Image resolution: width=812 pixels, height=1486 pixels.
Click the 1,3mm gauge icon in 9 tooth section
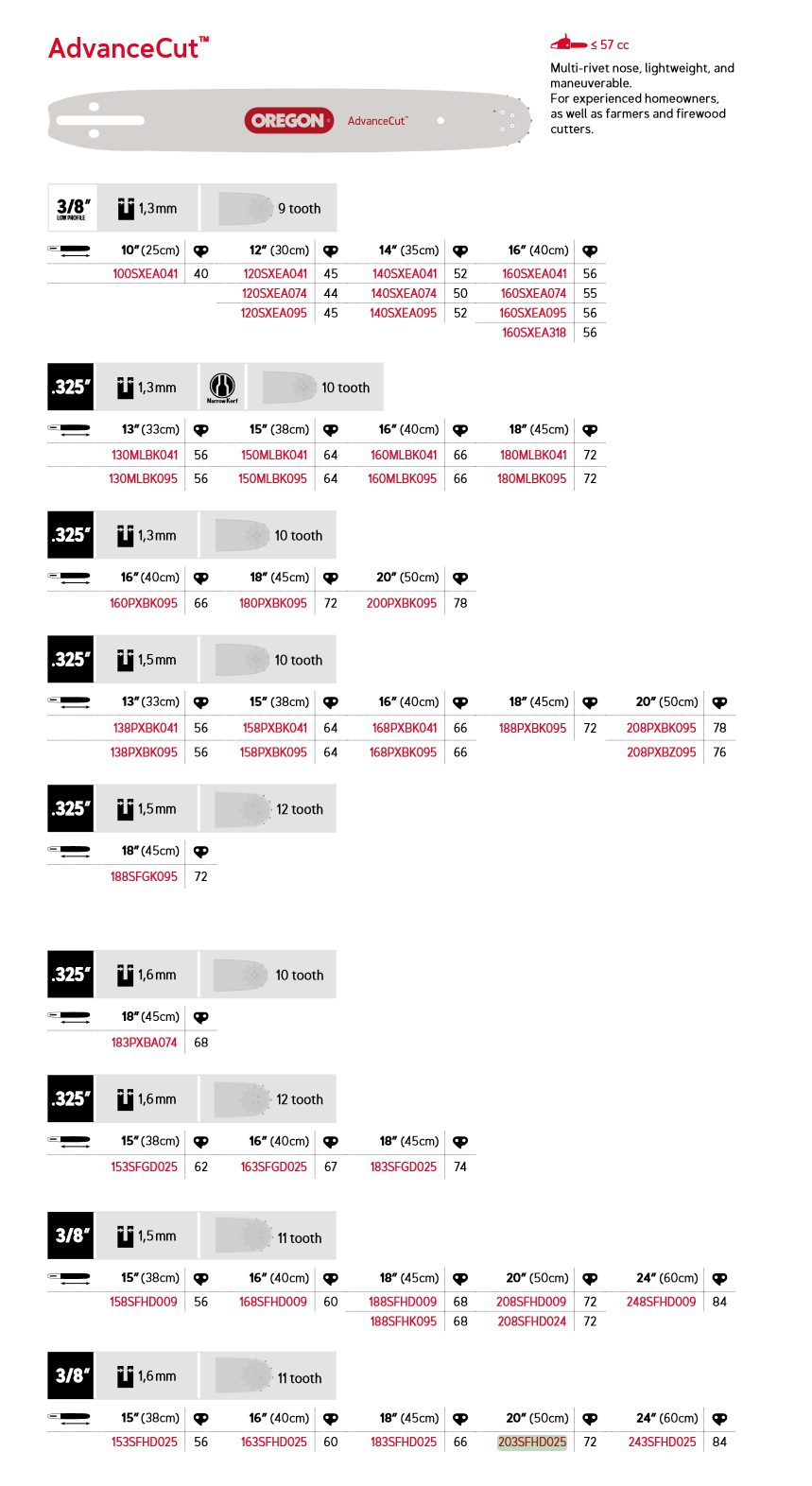pyautogui.click(x=126, y=208)
